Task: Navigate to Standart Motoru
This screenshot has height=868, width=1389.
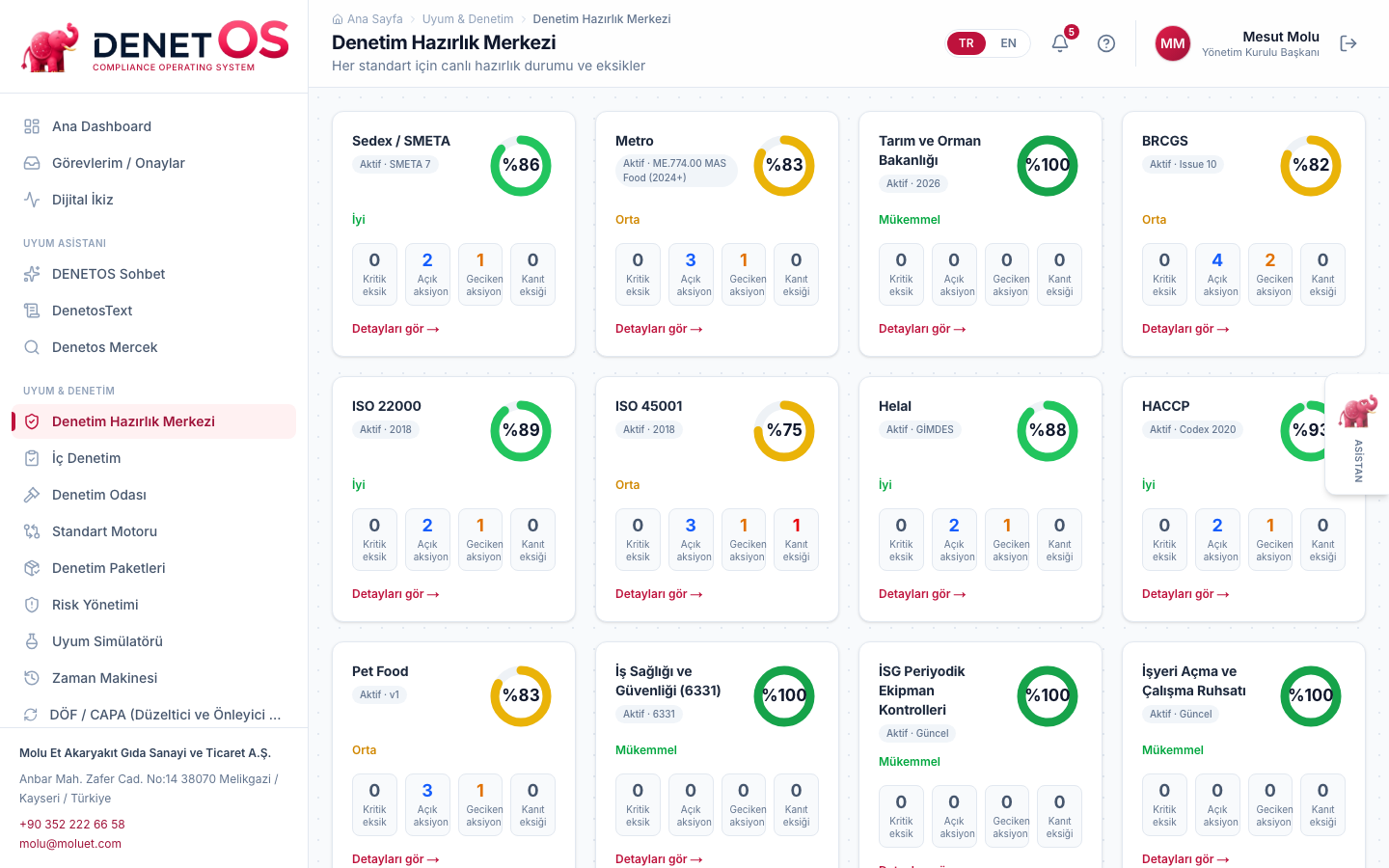Action: coord(154,531)
